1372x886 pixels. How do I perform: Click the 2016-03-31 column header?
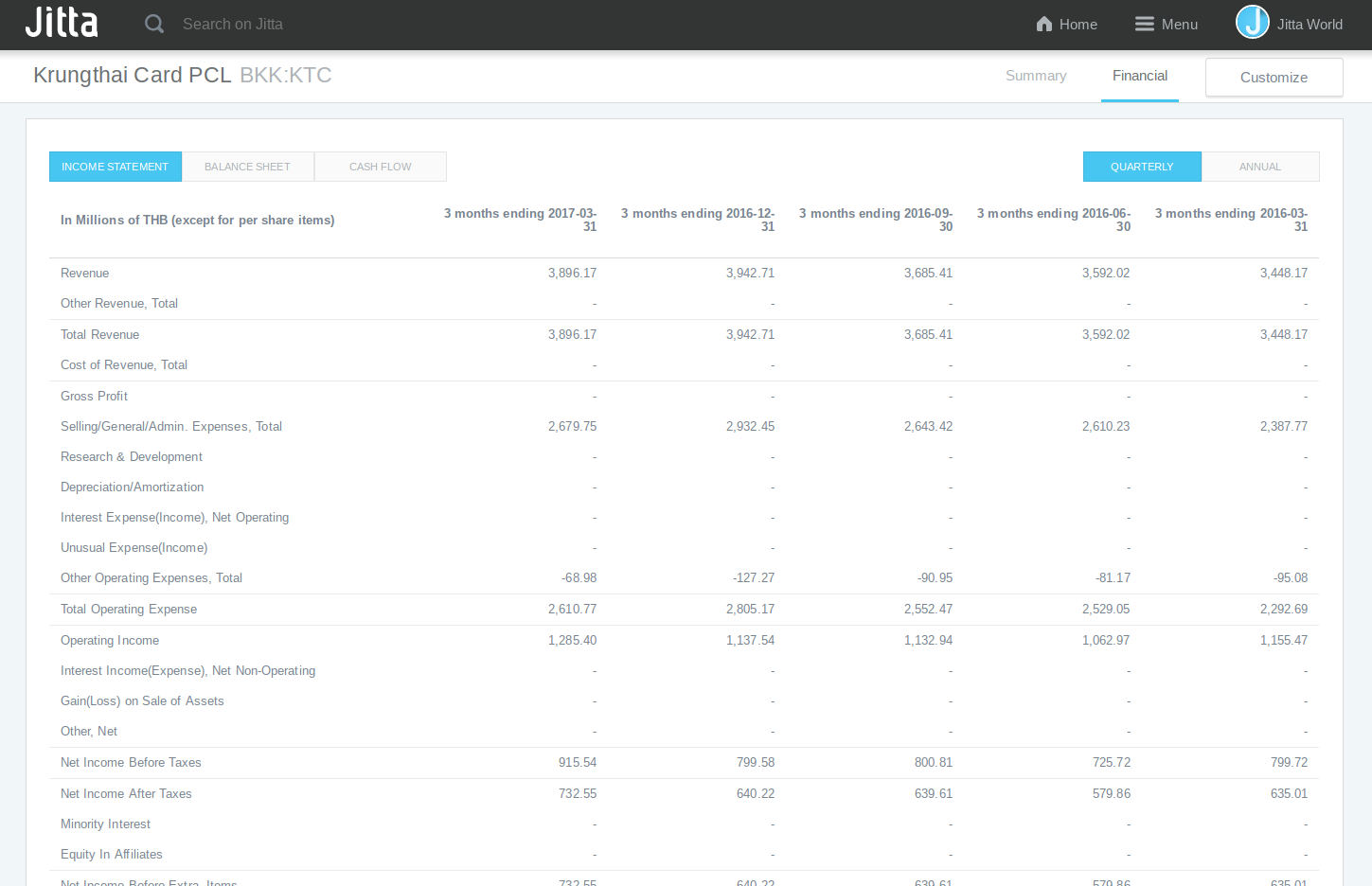click(x=1231, y=220)
